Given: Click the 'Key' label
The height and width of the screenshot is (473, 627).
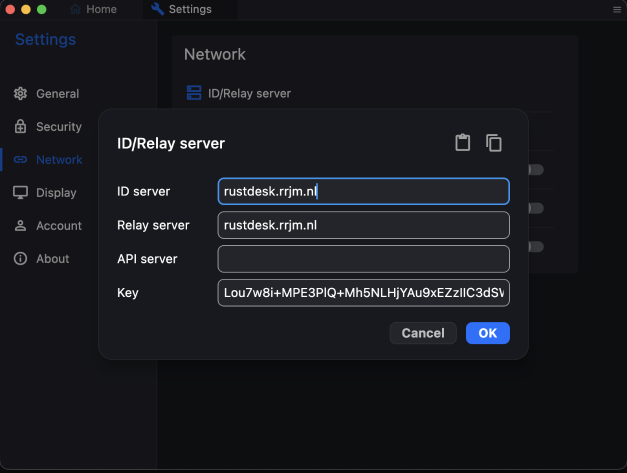Looking at the screenshot, I should coord(128,293).
